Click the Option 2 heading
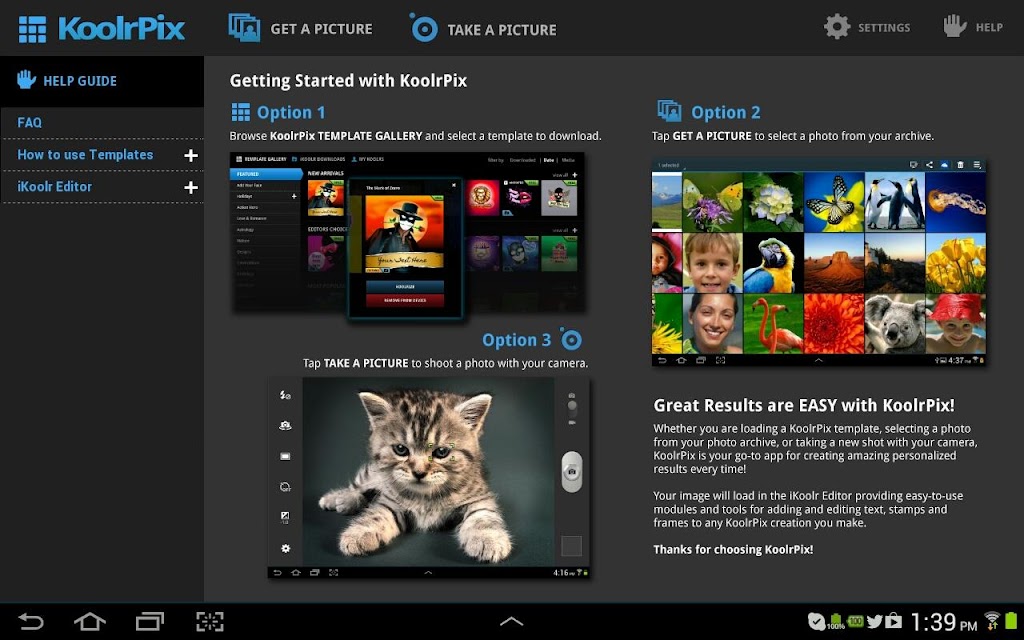1024x640 pixels. coord(726,112)
